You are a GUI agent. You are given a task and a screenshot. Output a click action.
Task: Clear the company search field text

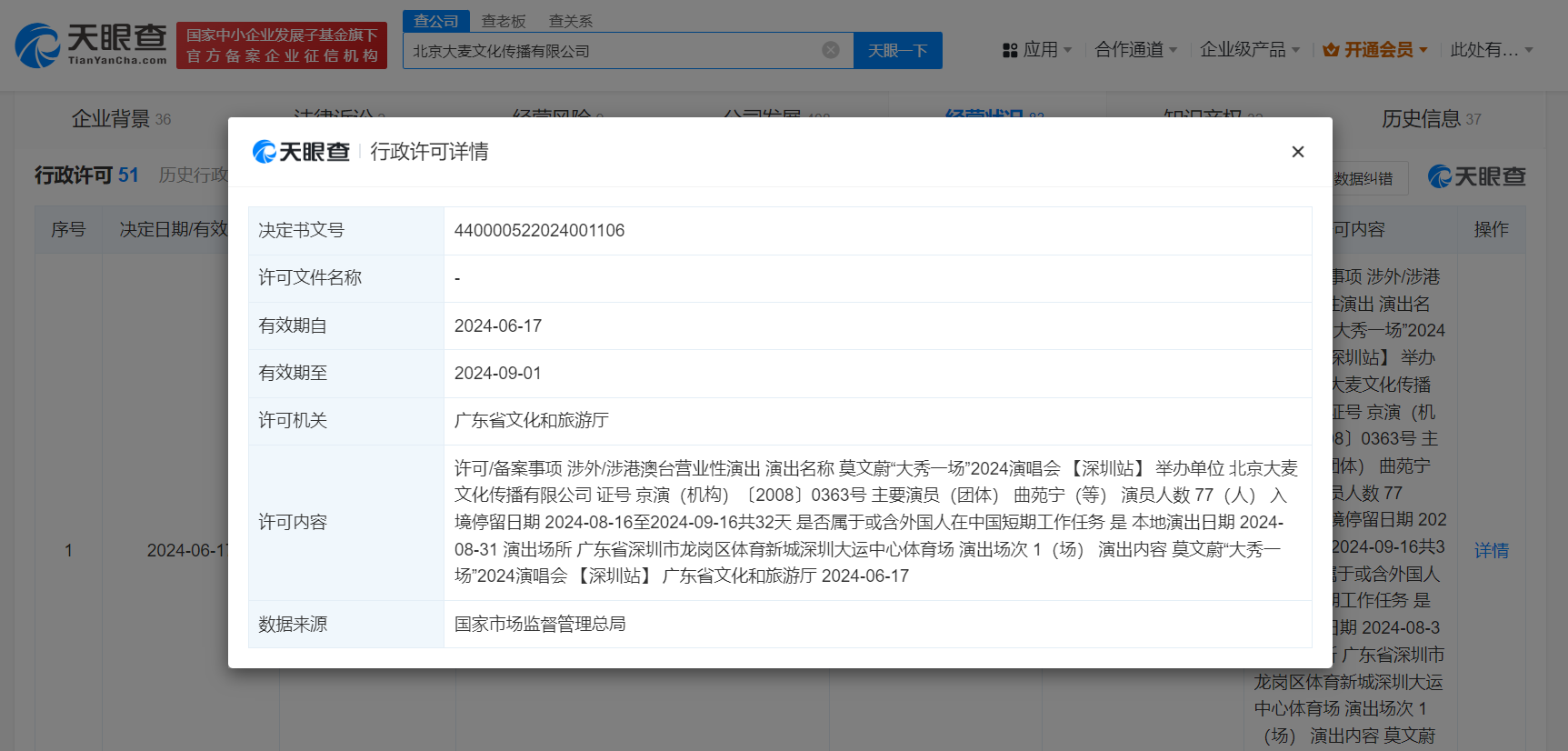[831, 50]
